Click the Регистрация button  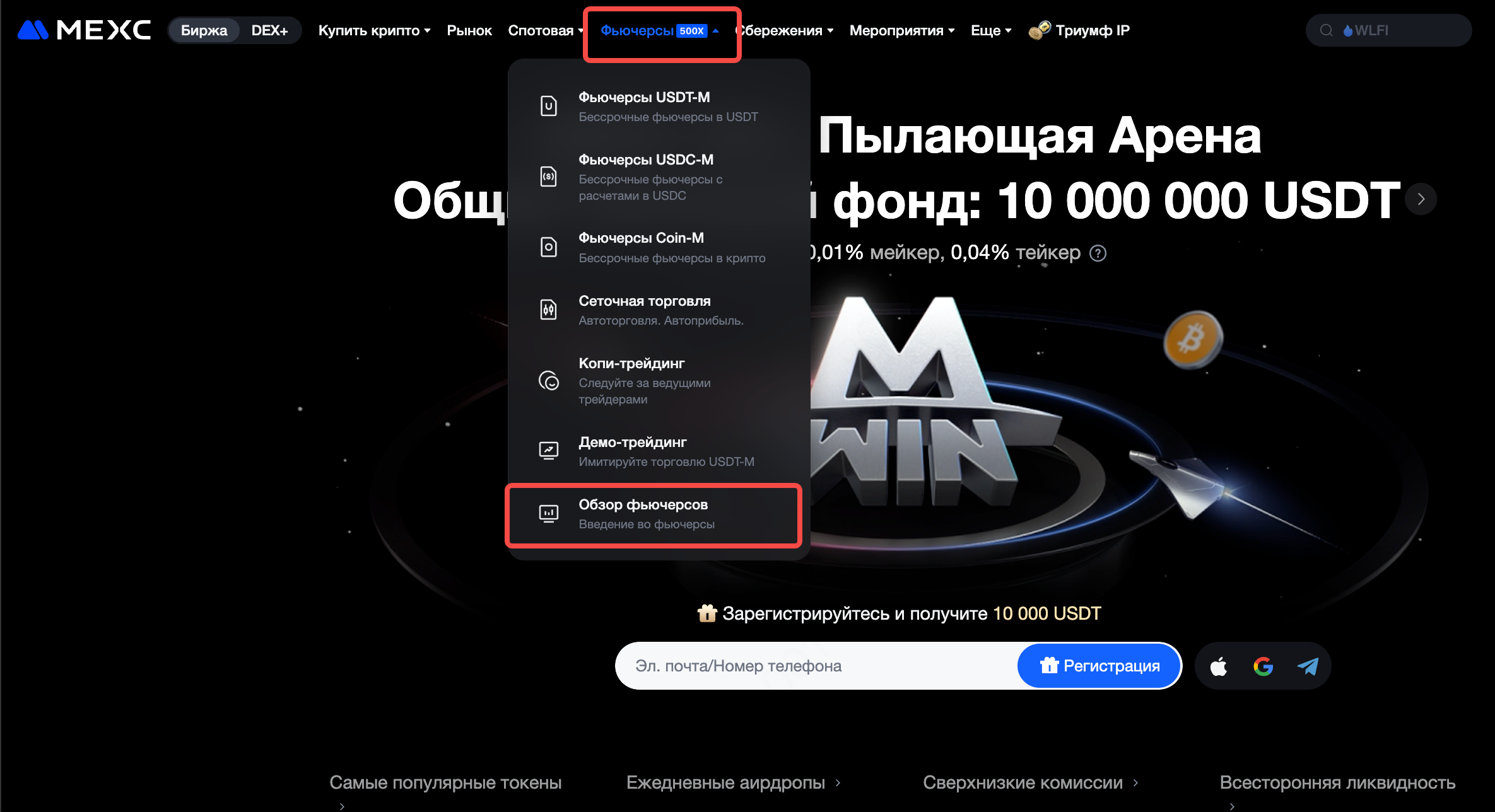(x=1099, y=666)
